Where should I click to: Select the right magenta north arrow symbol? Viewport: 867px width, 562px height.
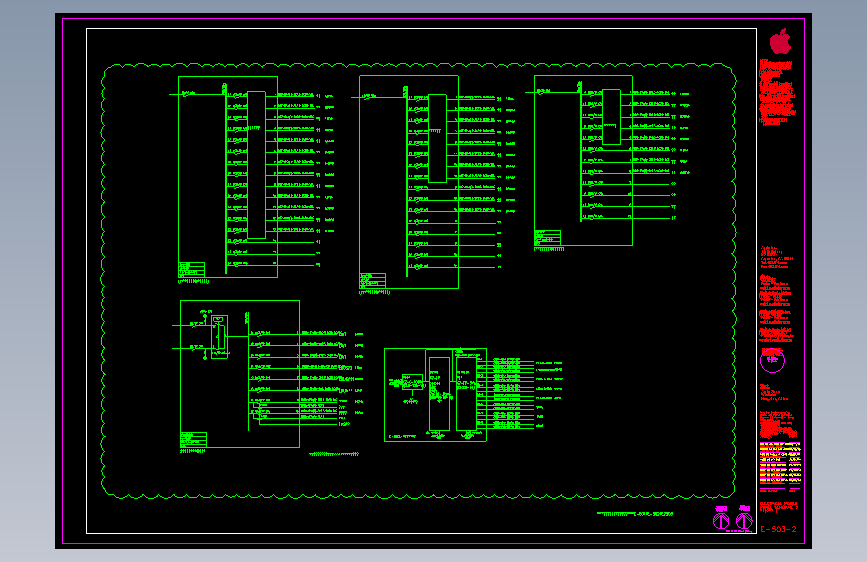click(x=744, y=519)
